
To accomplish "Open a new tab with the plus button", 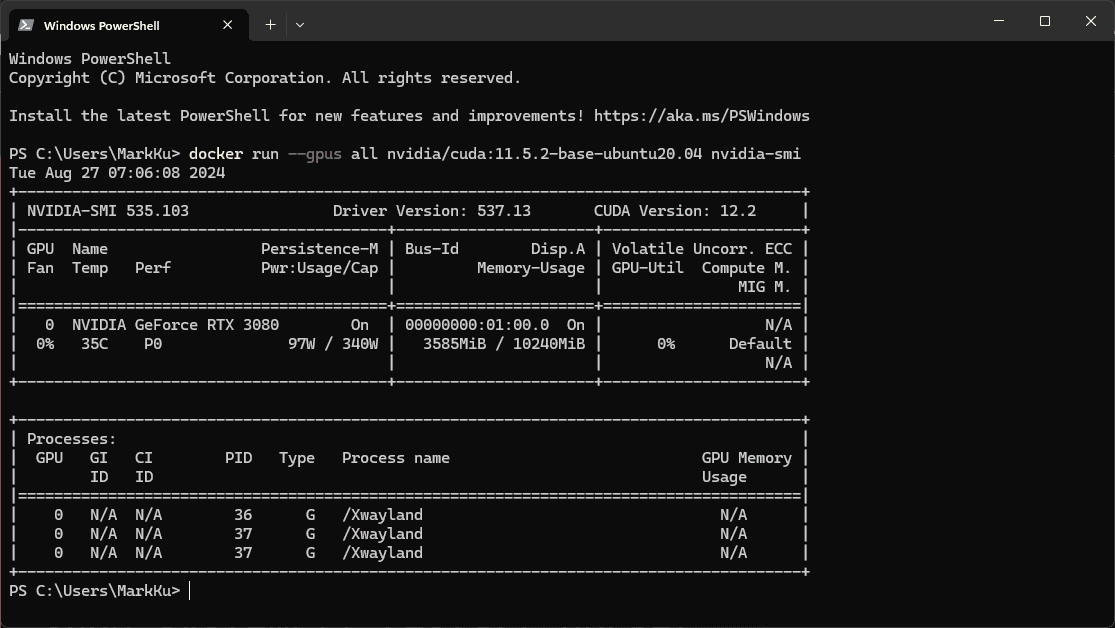I will 270,25.
